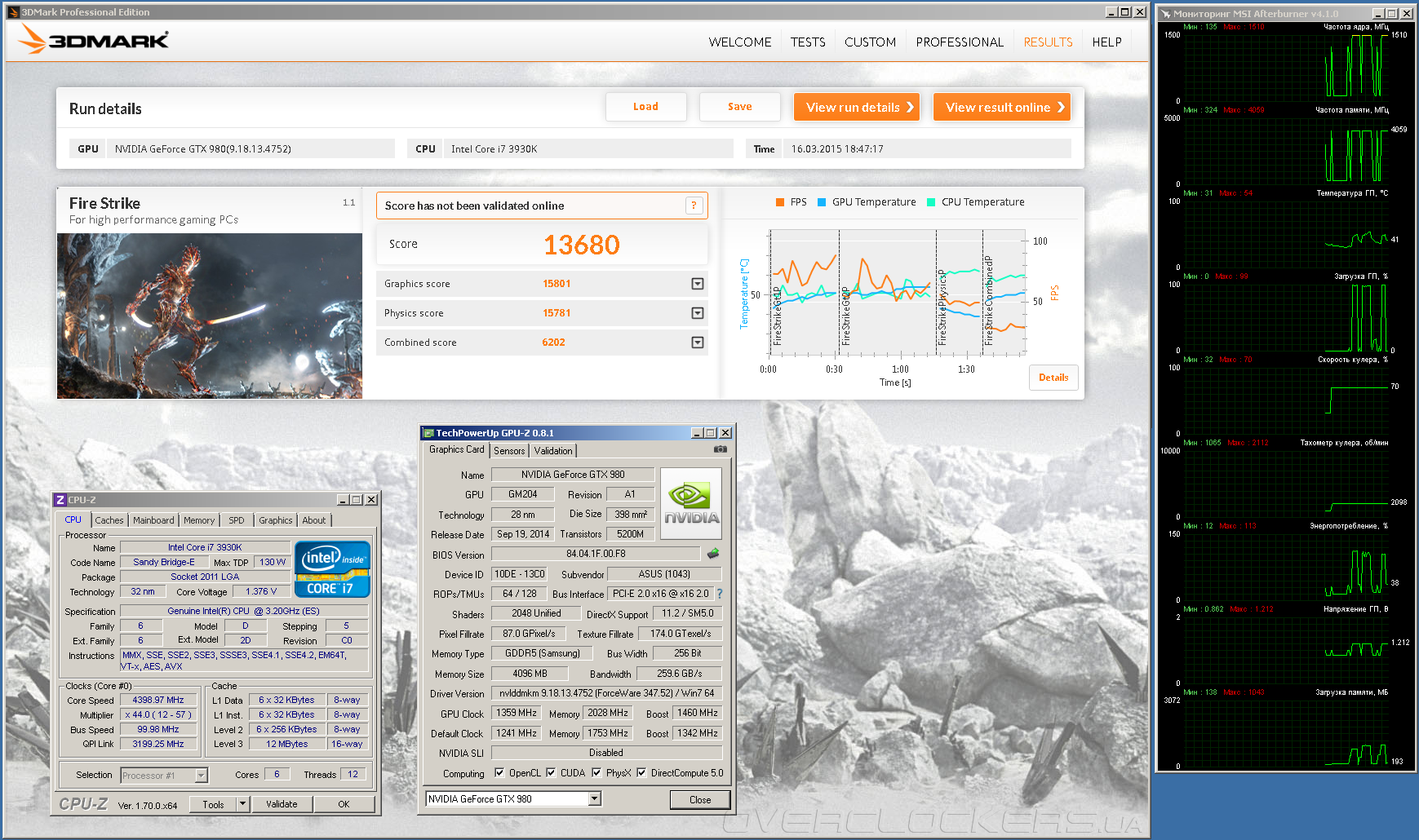Open the Tools dropdown arrow in CPU-Z
Viewport: 1419px width, 840px height.
242,804
